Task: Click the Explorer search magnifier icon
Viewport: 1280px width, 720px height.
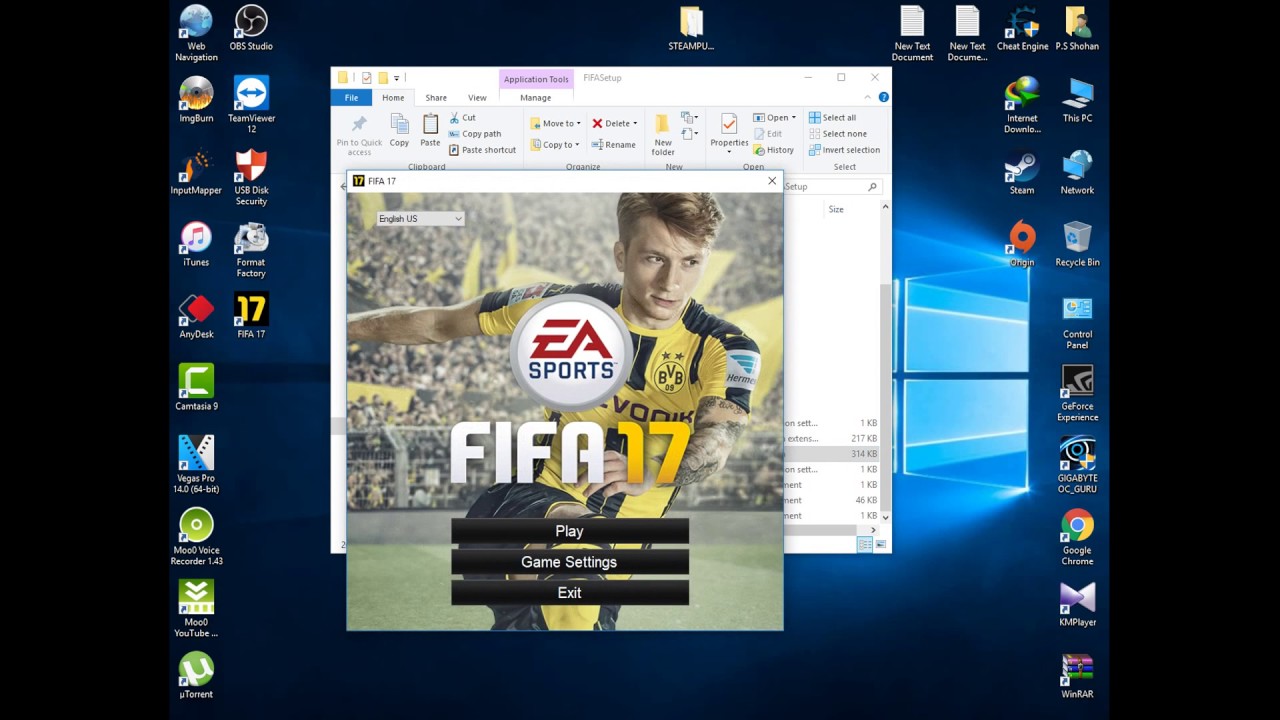Action: tap(872, 187)
